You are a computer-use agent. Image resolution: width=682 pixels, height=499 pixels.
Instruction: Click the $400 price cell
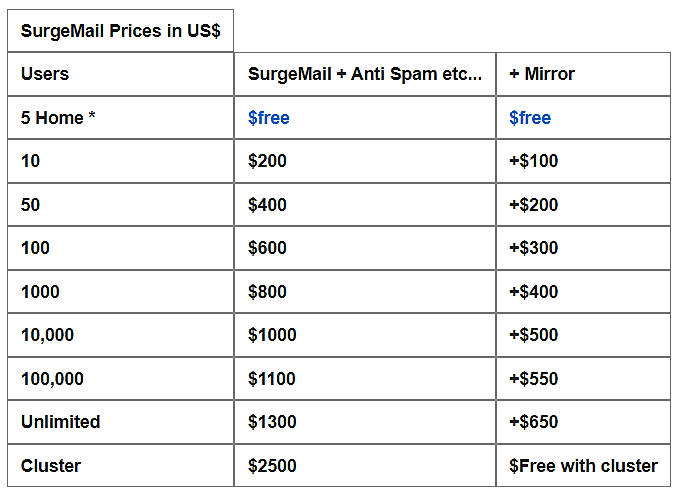[x=267, y=205]
